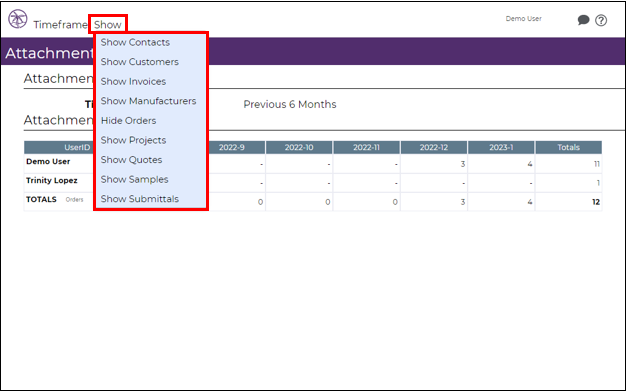Image resolution: width=626 pixels, height=391 pixels.
Task: Select Show Submittals
Action: (139, 199)
